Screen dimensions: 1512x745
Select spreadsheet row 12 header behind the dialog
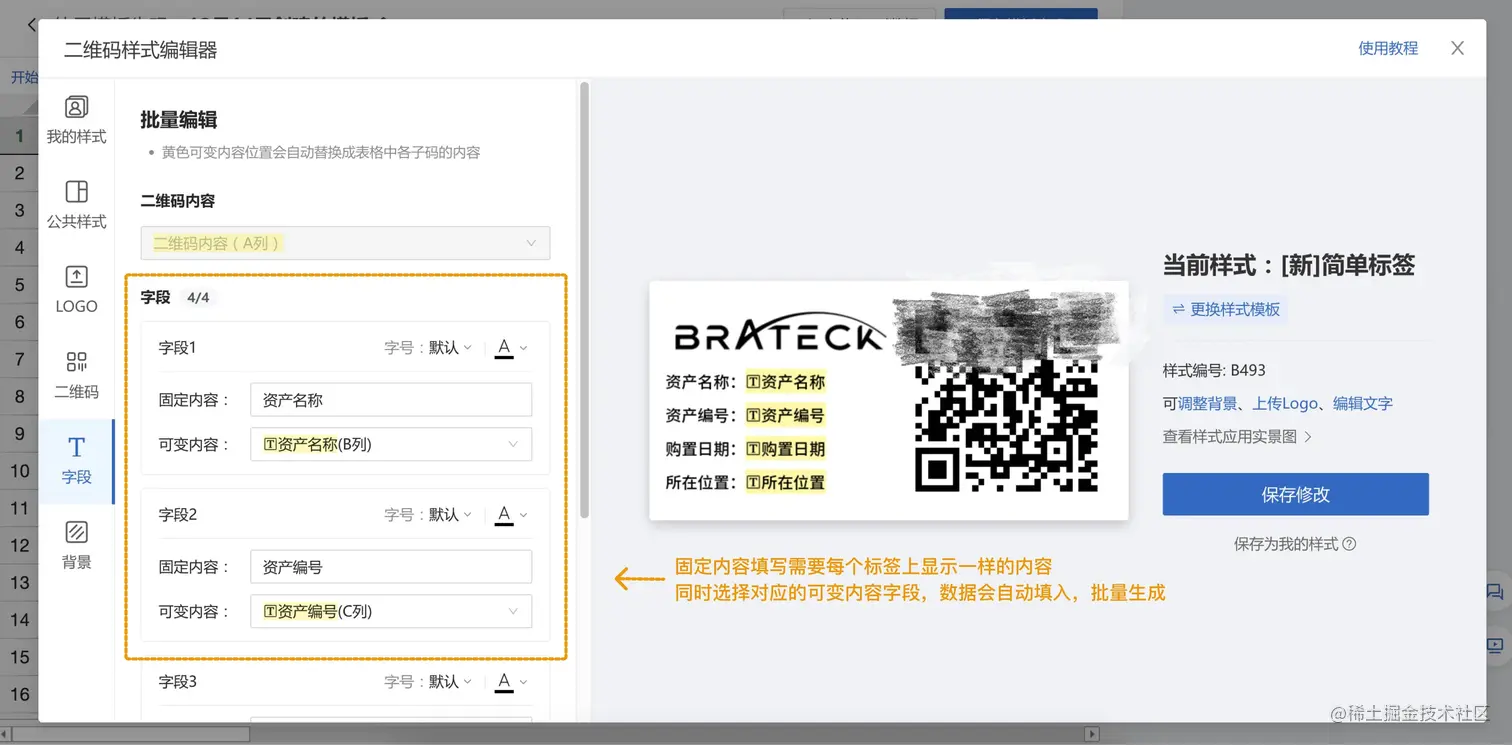[19, 546]
